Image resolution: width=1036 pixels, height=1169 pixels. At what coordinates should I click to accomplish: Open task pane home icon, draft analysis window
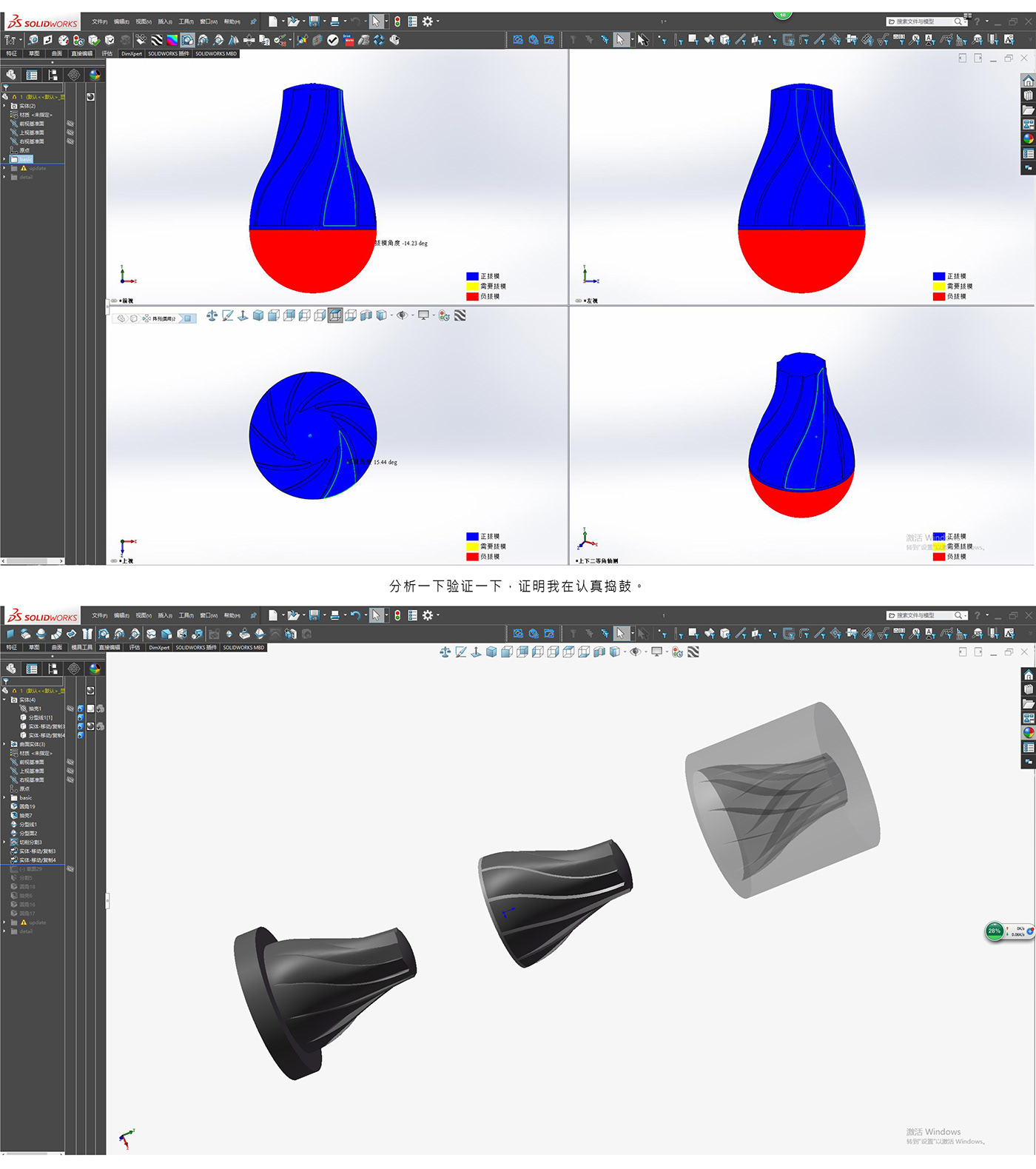point(1028,81)
